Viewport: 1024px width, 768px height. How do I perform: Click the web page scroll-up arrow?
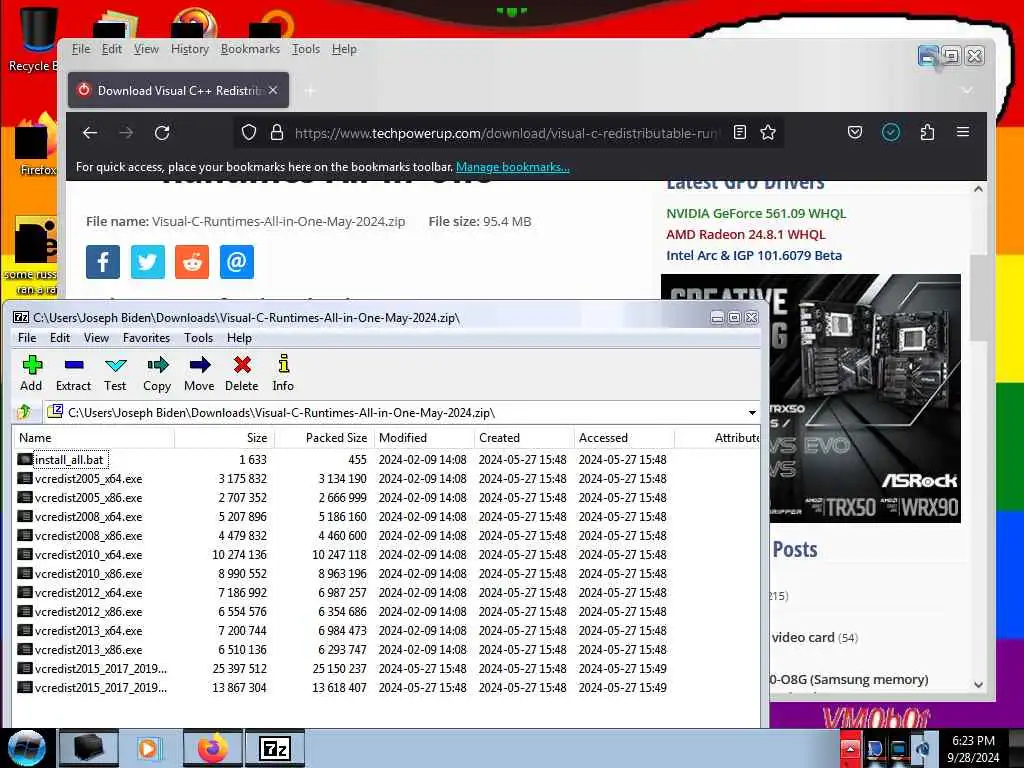click(978, 189)
